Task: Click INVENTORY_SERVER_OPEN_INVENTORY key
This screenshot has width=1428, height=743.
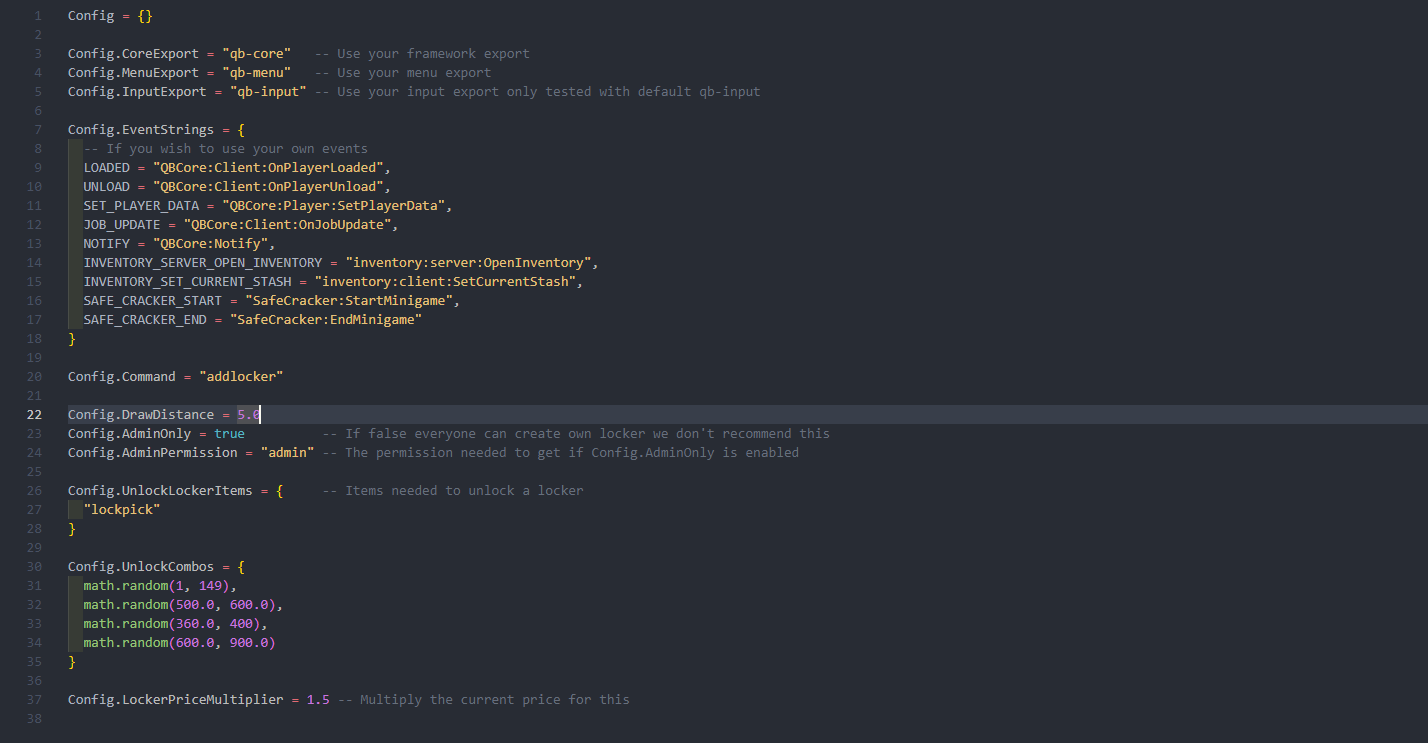Action: tap(203, 263)
